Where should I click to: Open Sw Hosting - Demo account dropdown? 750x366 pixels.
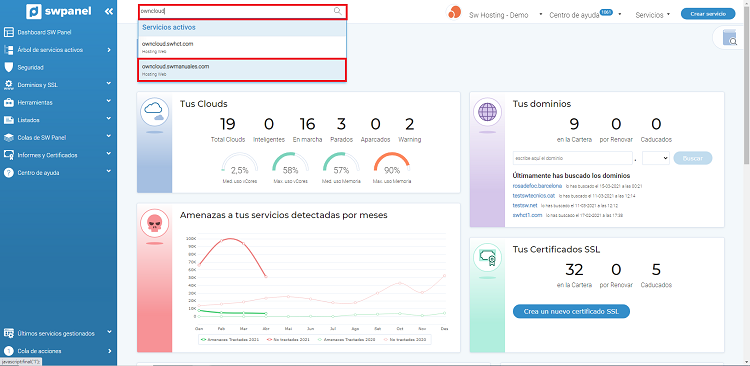(505, 15)
